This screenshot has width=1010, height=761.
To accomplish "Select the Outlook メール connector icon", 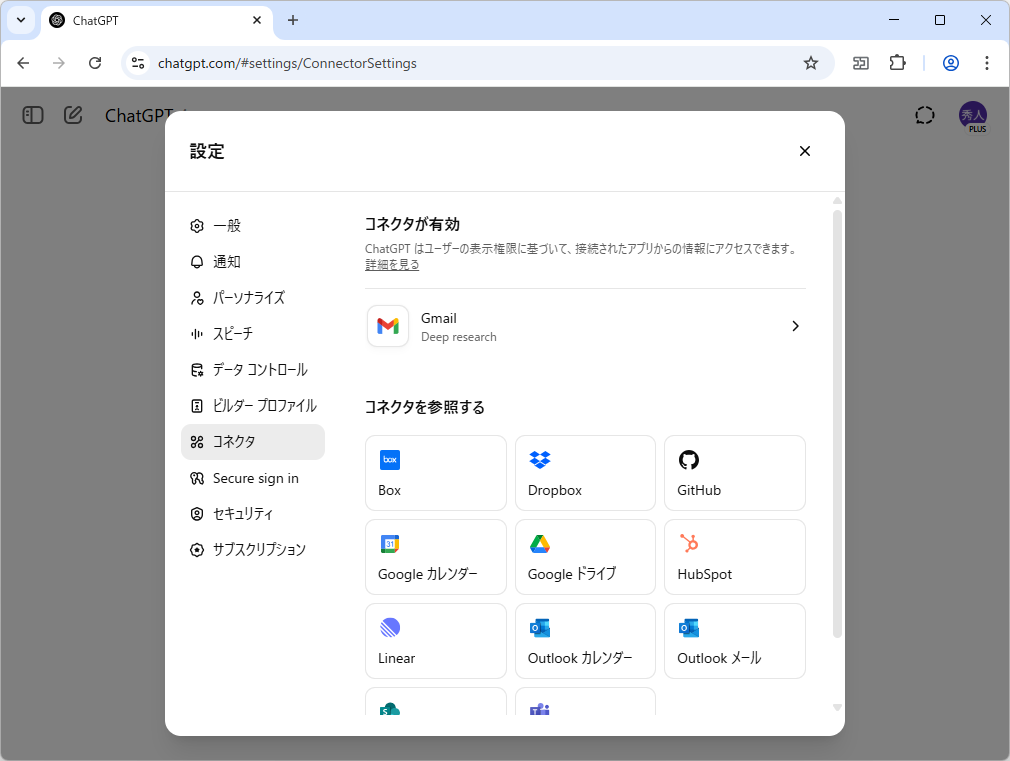I will point(688,628).
